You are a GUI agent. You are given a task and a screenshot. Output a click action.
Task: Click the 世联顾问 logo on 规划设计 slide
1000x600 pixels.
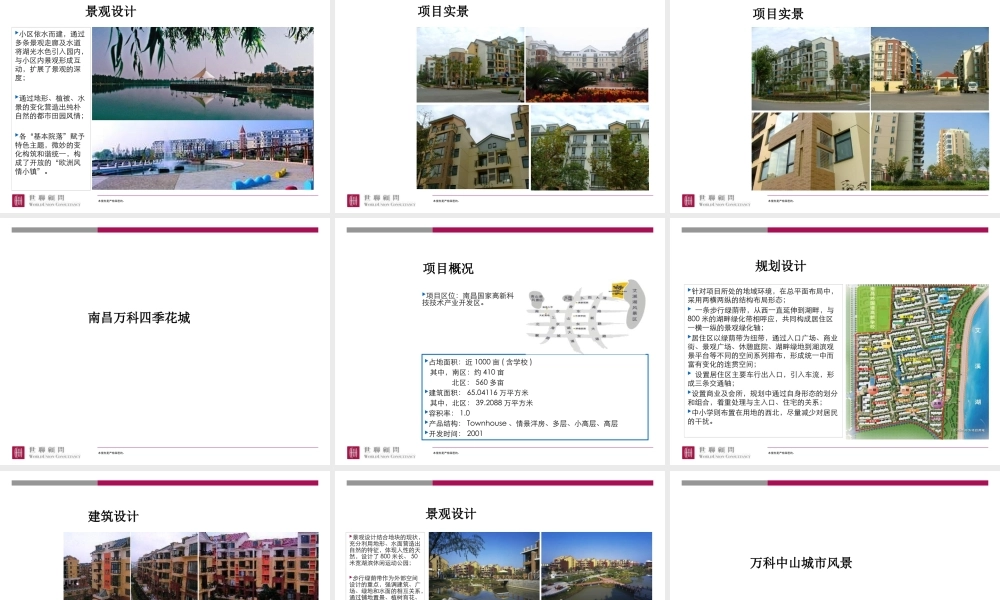coord(716,452)
